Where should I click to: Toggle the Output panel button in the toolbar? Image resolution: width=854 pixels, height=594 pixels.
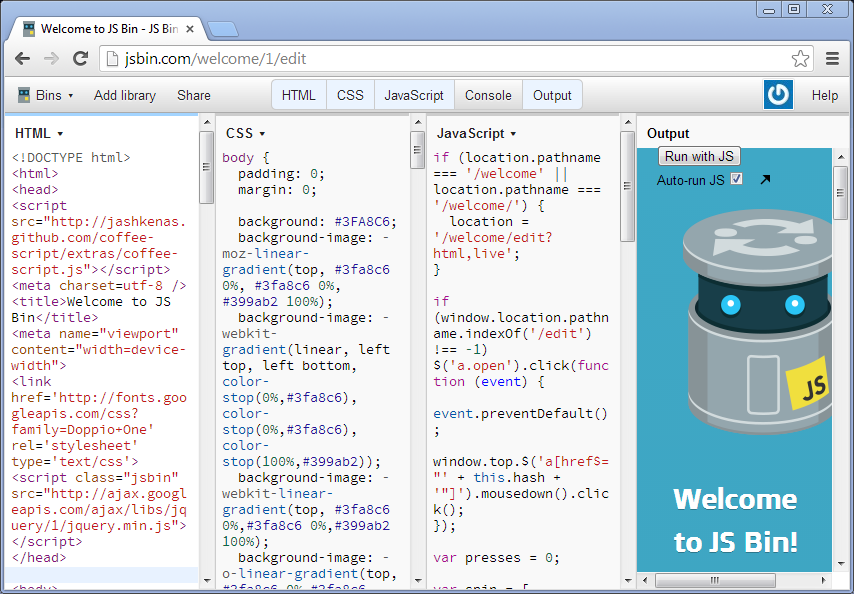(552, 95)
